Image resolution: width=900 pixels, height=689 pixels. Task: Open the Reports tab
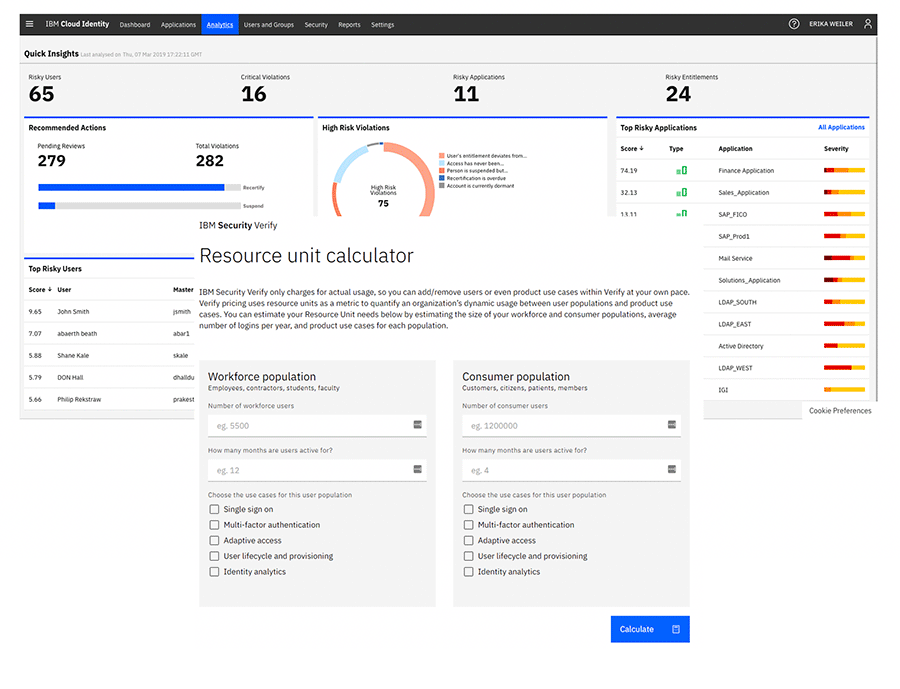pyautogui.click(x=349, y=25)
